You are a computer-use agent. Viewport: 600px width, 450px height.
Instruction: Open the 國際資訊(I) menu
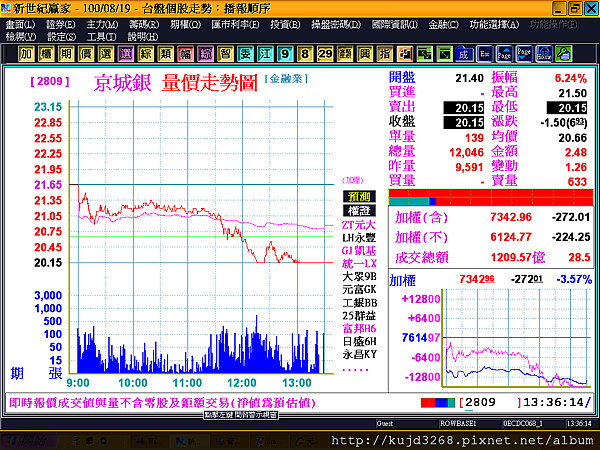click(395, 25)
